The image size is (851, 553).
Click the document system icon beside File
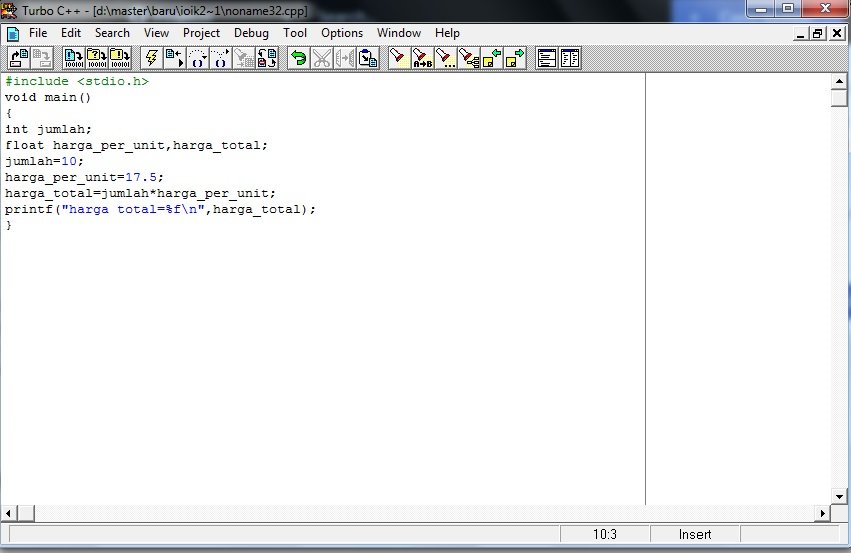coord(12,34)
